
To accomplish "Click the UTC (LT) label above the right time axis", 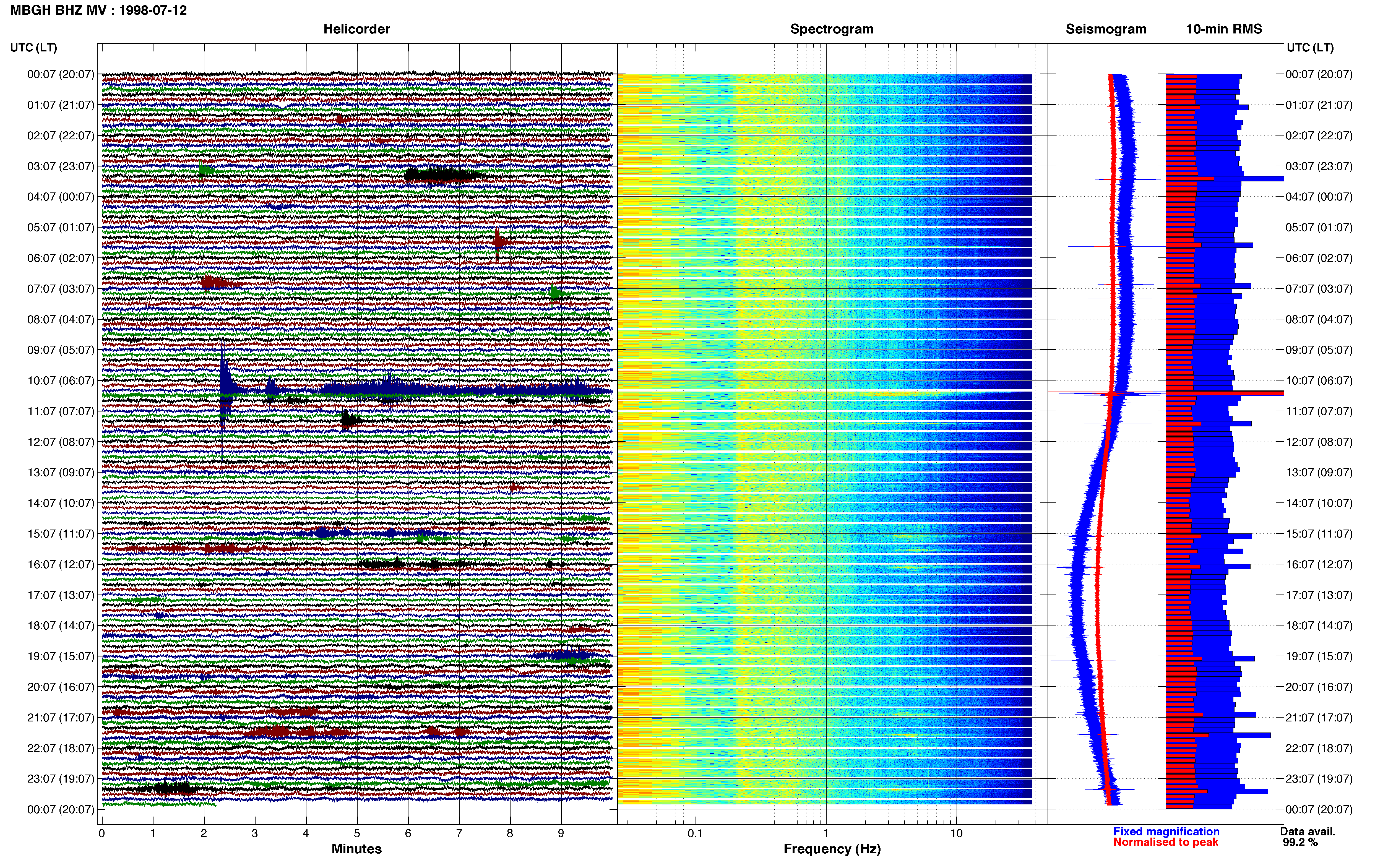I will pos(1310,48).
